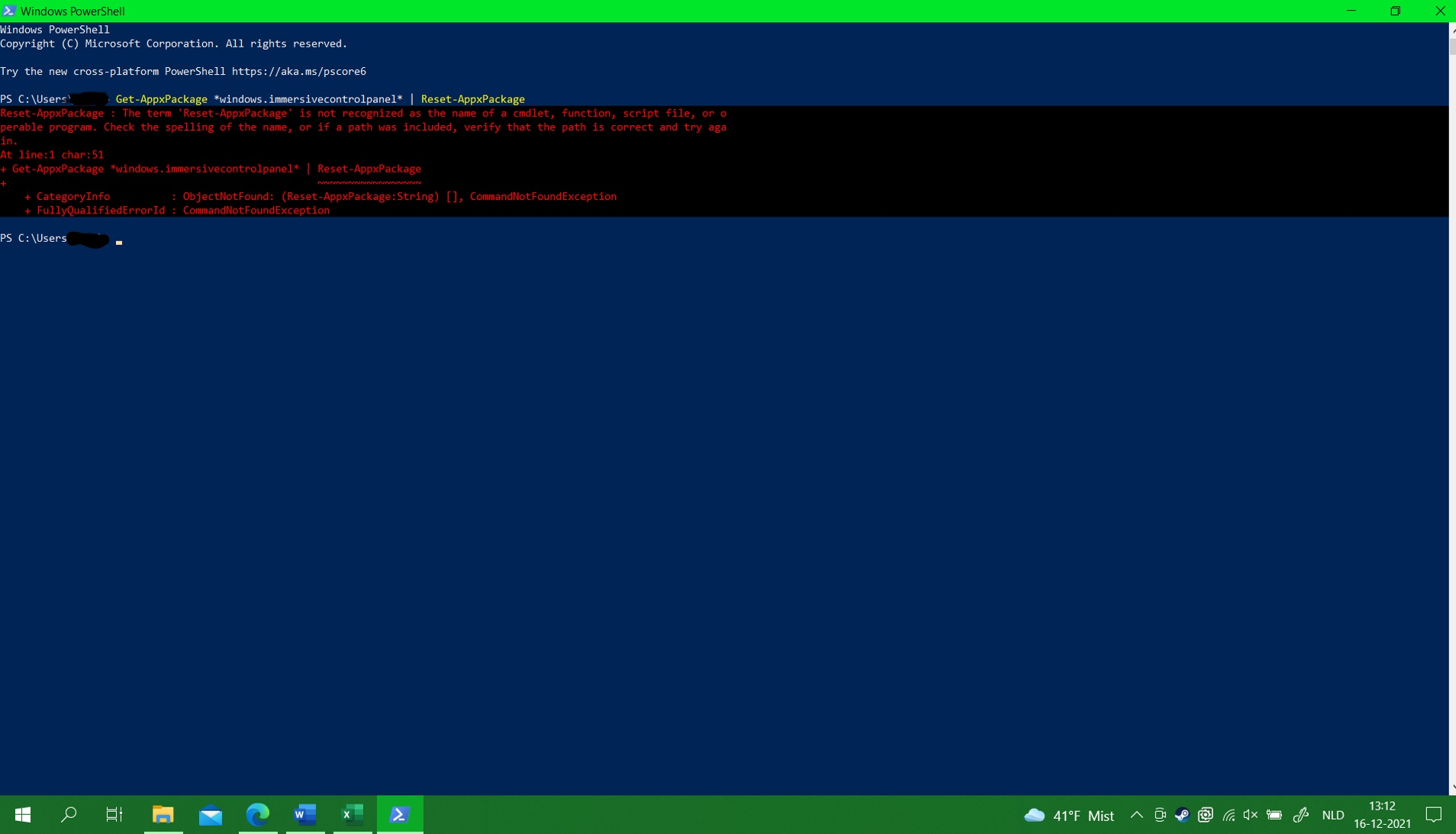Click the 'Copyright (C) Microsoft Corporation' line
Image resolution: width=1456 pixels, height=834 pixels.
point(174,44)
